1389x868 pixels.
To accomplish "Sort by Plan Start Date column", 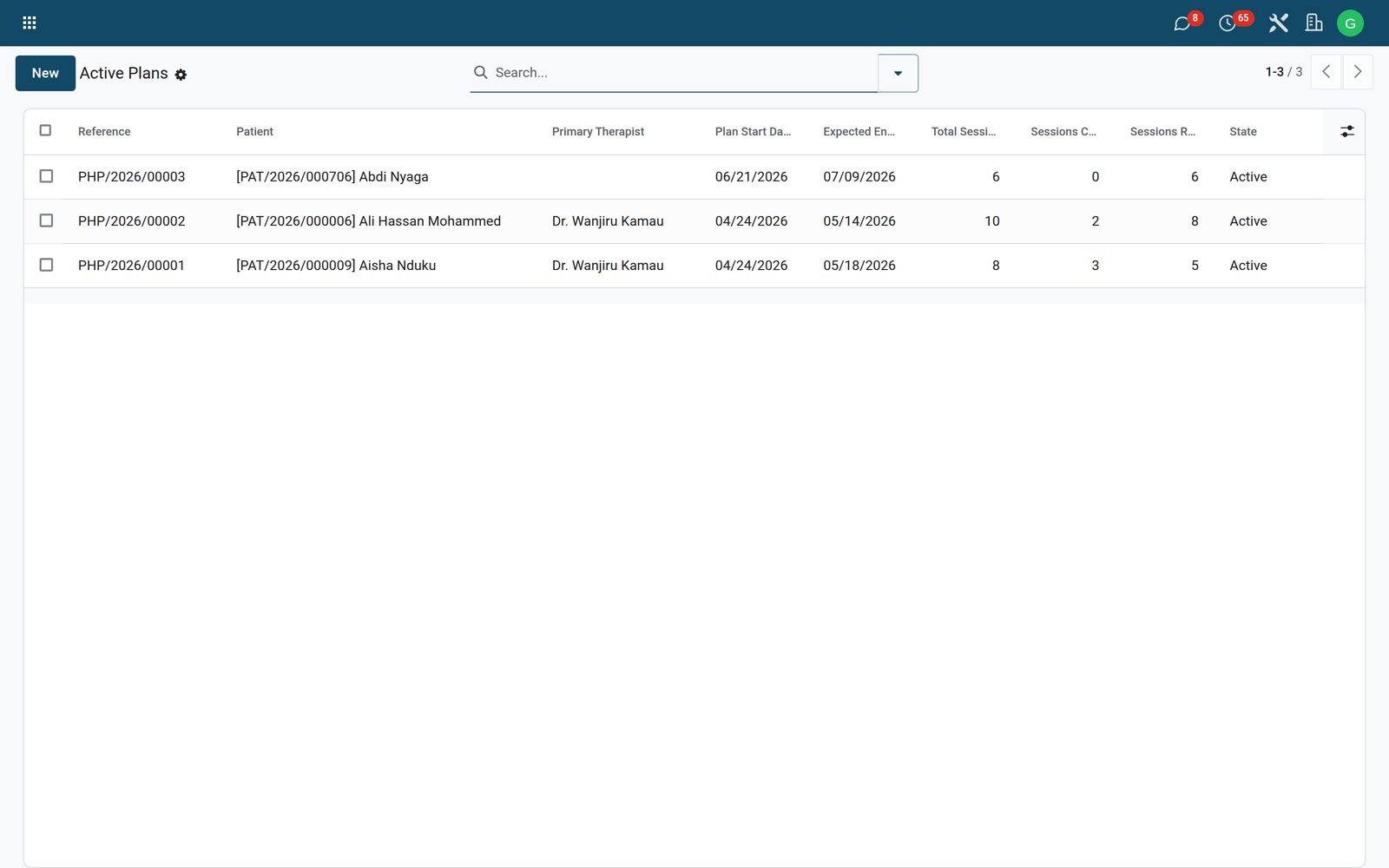I will coord(753,132).
